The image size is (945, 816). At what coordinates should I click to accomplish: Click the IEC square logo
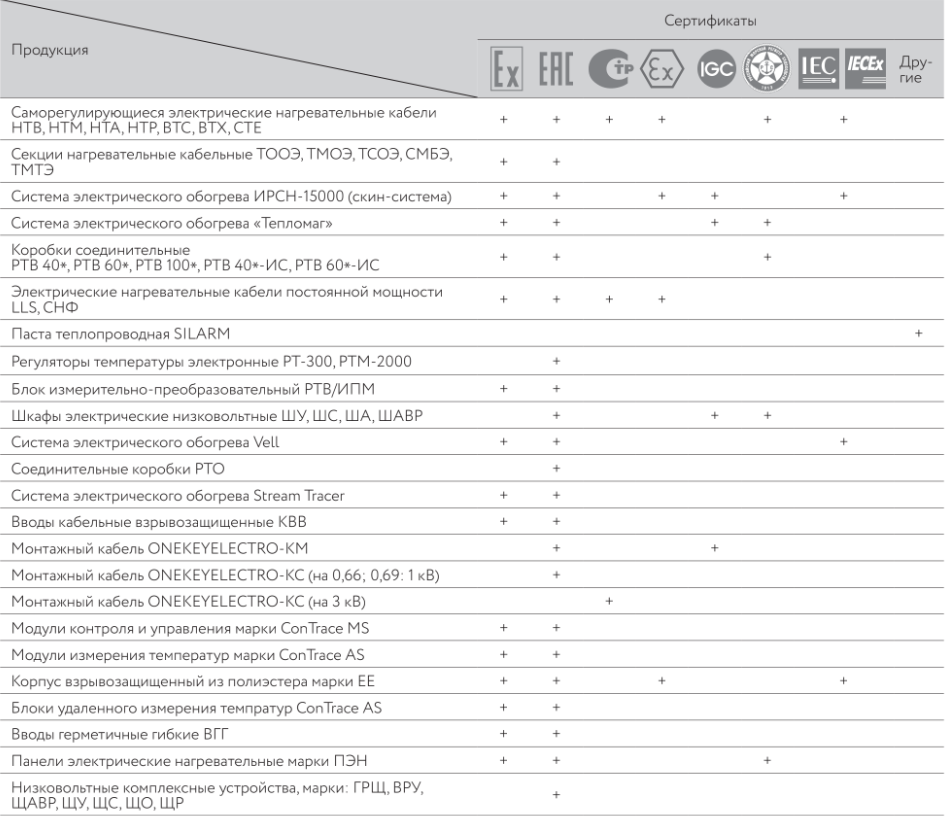[x=818, y=68]
